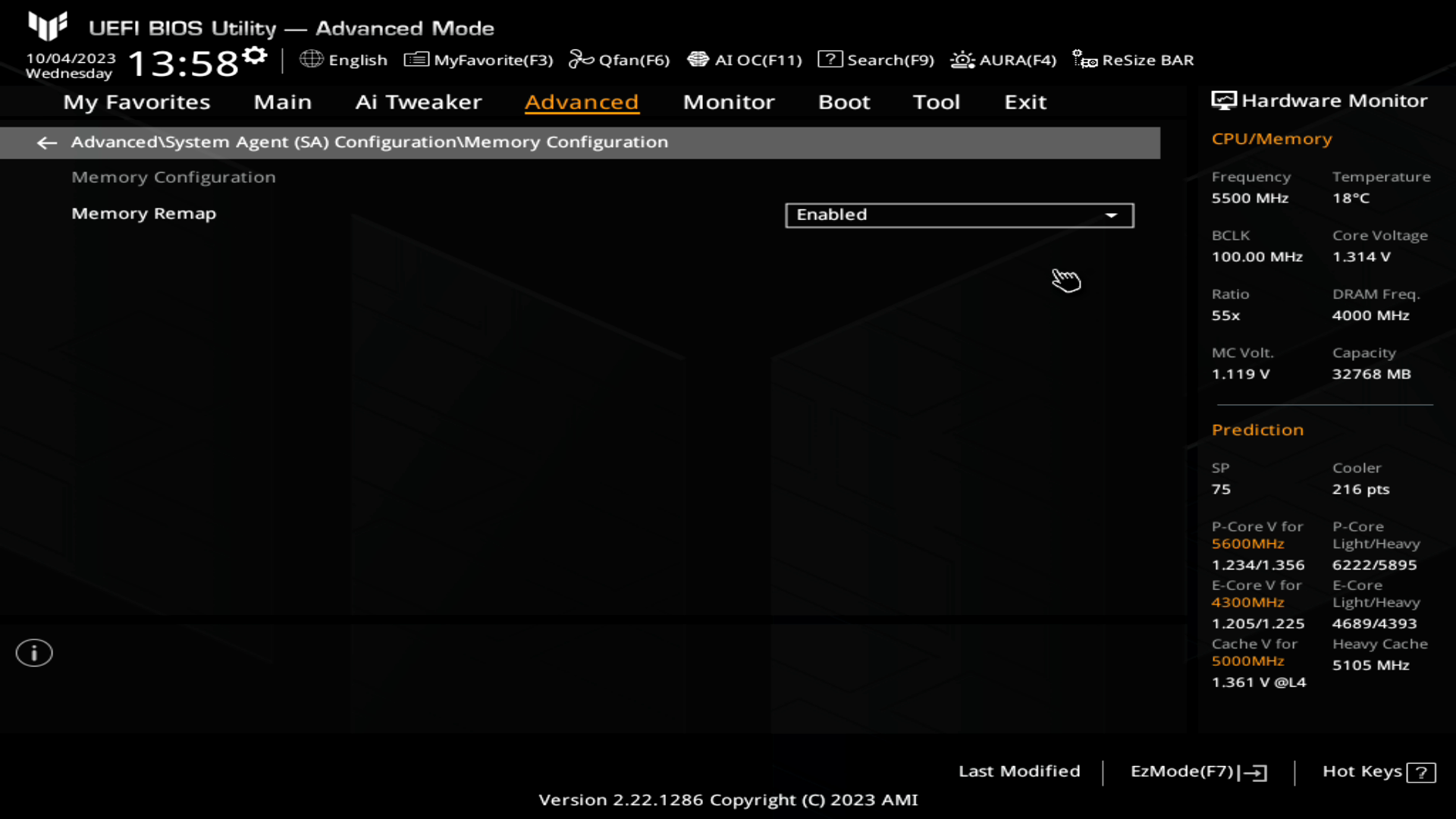Click the 5500 MHz frequency value
This screenshot has width=1456, height=819.
coord(1250,198)
